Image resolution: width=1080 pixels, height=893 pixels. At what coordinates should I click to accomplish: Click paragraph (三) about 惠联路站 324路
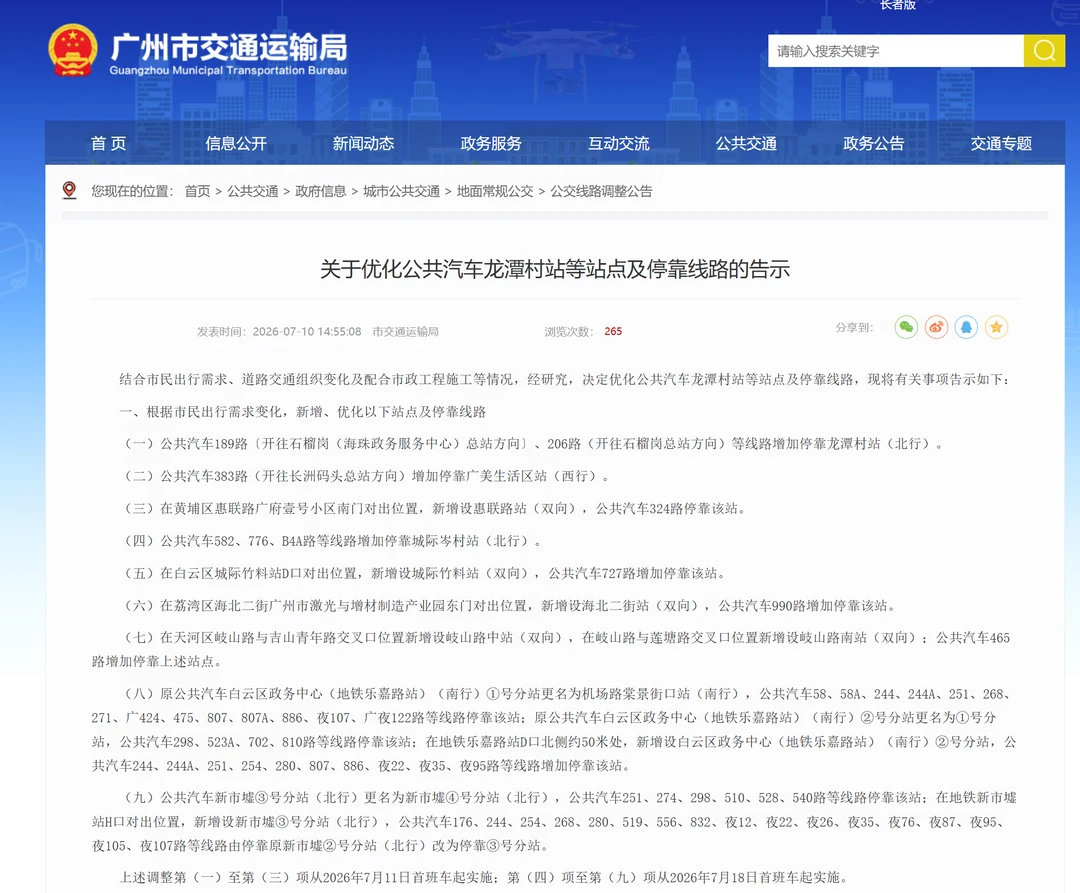pyautogui.click(x=434, y=509)
